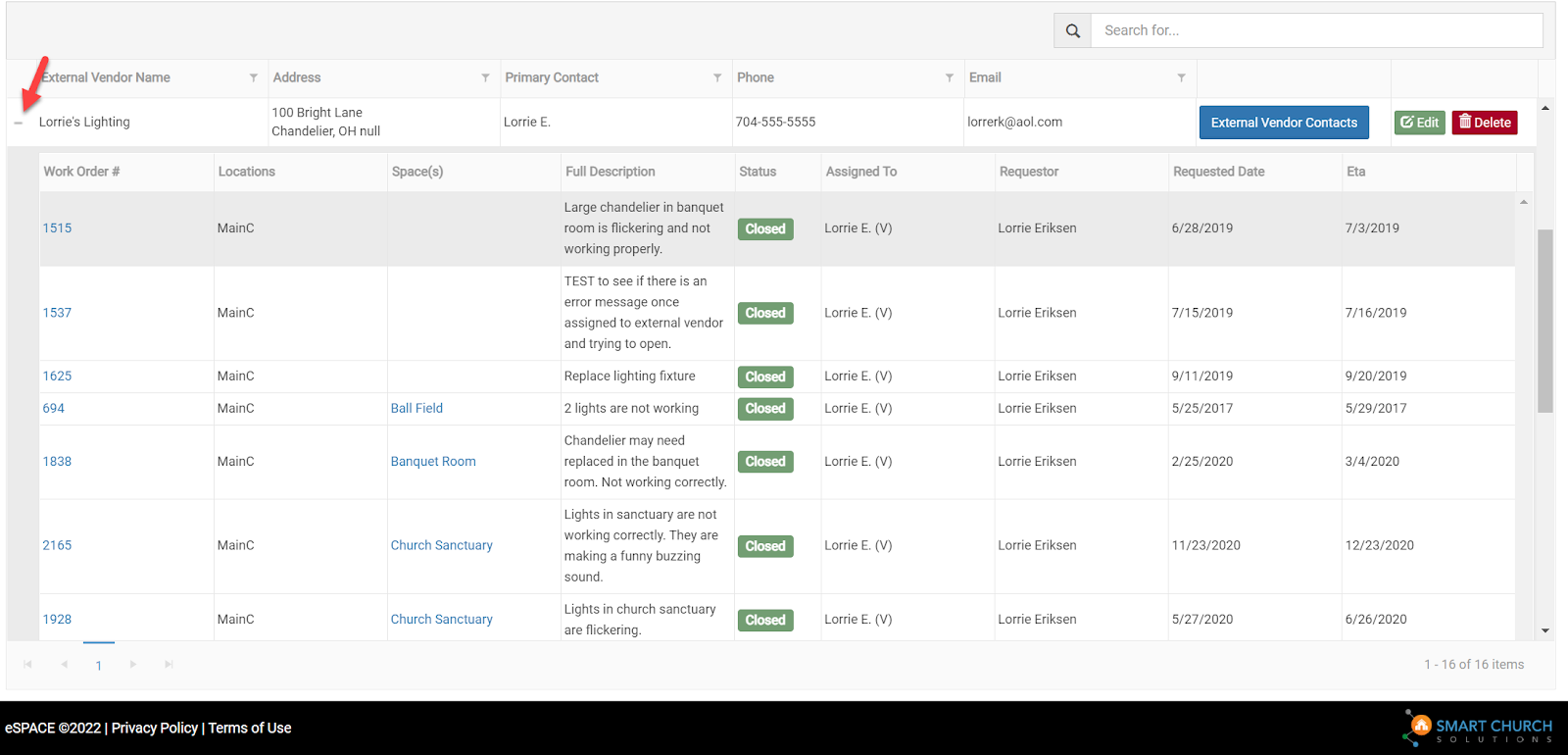Image resolution: width=1568 pixels, height=755 pixels.
Task: Sort by Status column header
Action: (x=758, y=172)
